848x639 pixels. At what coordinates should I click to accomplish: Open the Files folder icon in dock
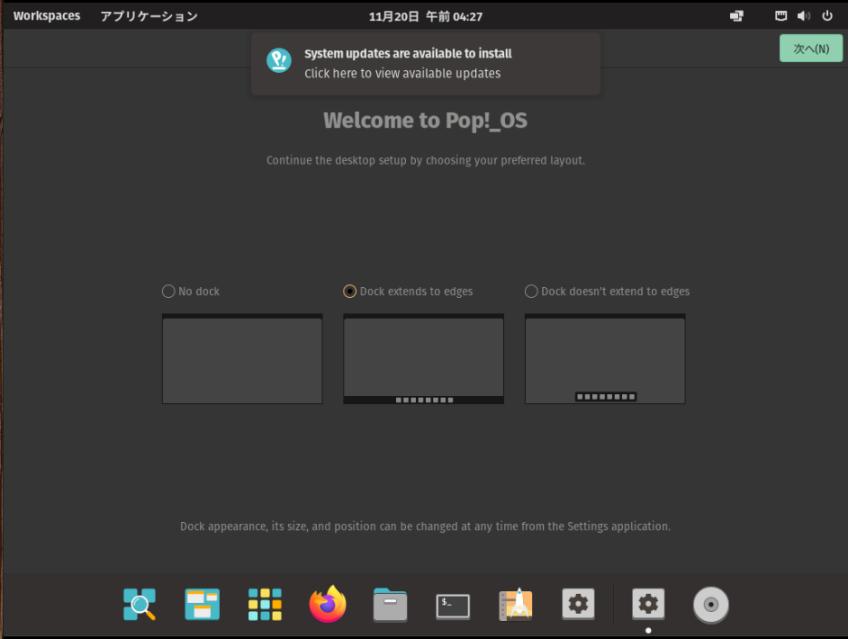coord(390,604)
